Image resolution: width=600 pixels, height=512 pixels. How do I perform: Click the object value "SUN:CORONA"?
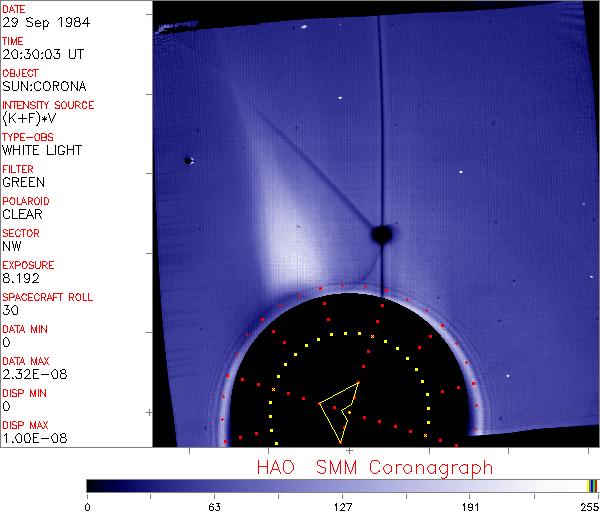pyautogui.click(x=44, y=86)
